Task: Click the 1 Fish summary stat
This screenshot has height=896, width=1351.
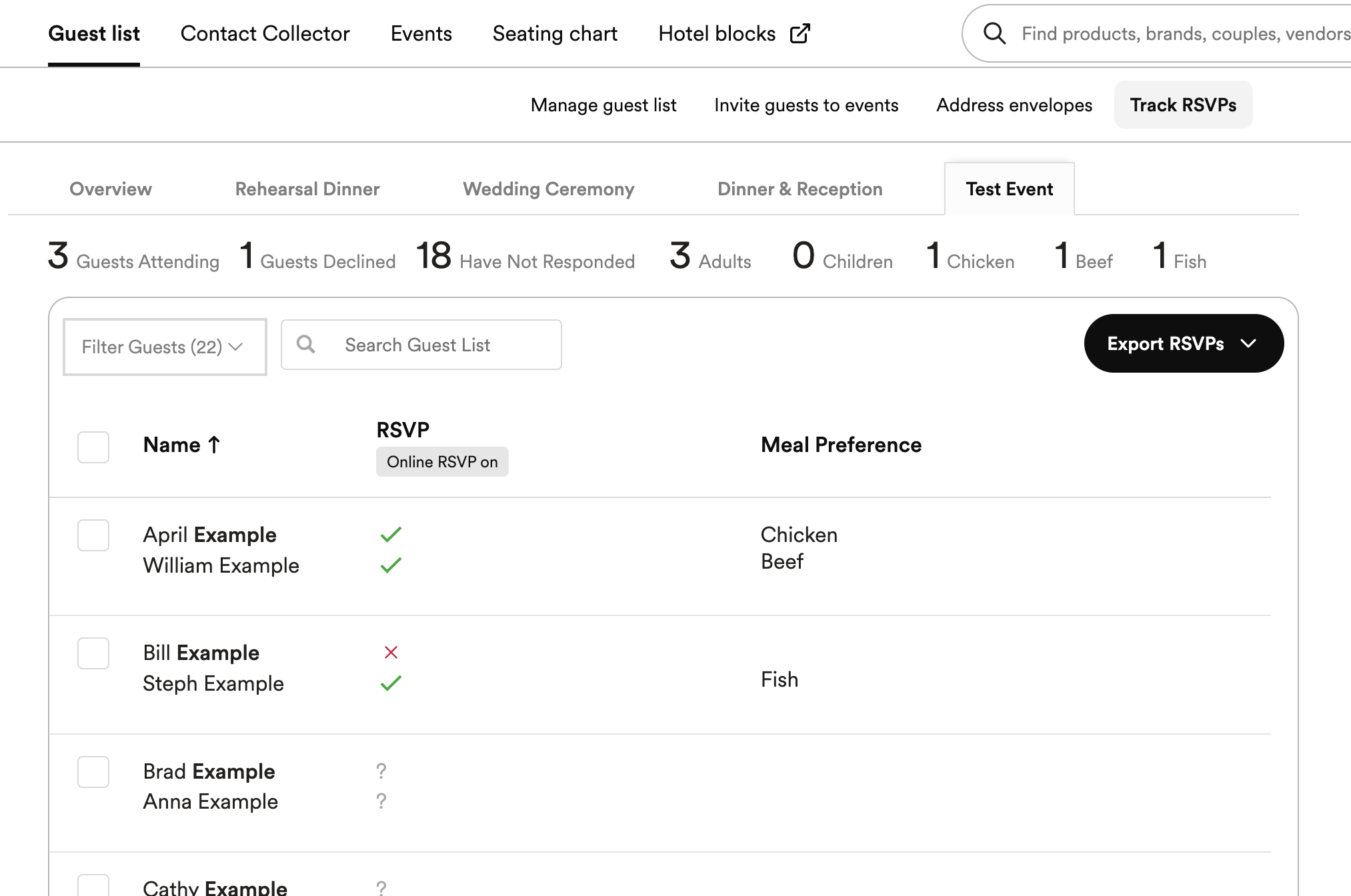Action: tap(1180, 256)
